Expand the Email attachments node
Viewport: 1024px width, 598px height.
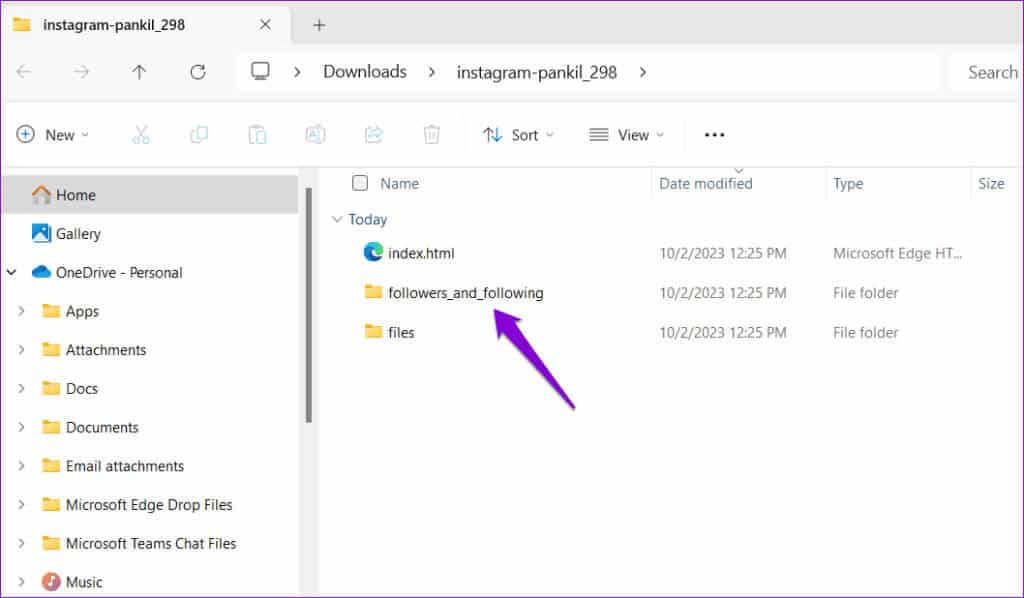22,465
